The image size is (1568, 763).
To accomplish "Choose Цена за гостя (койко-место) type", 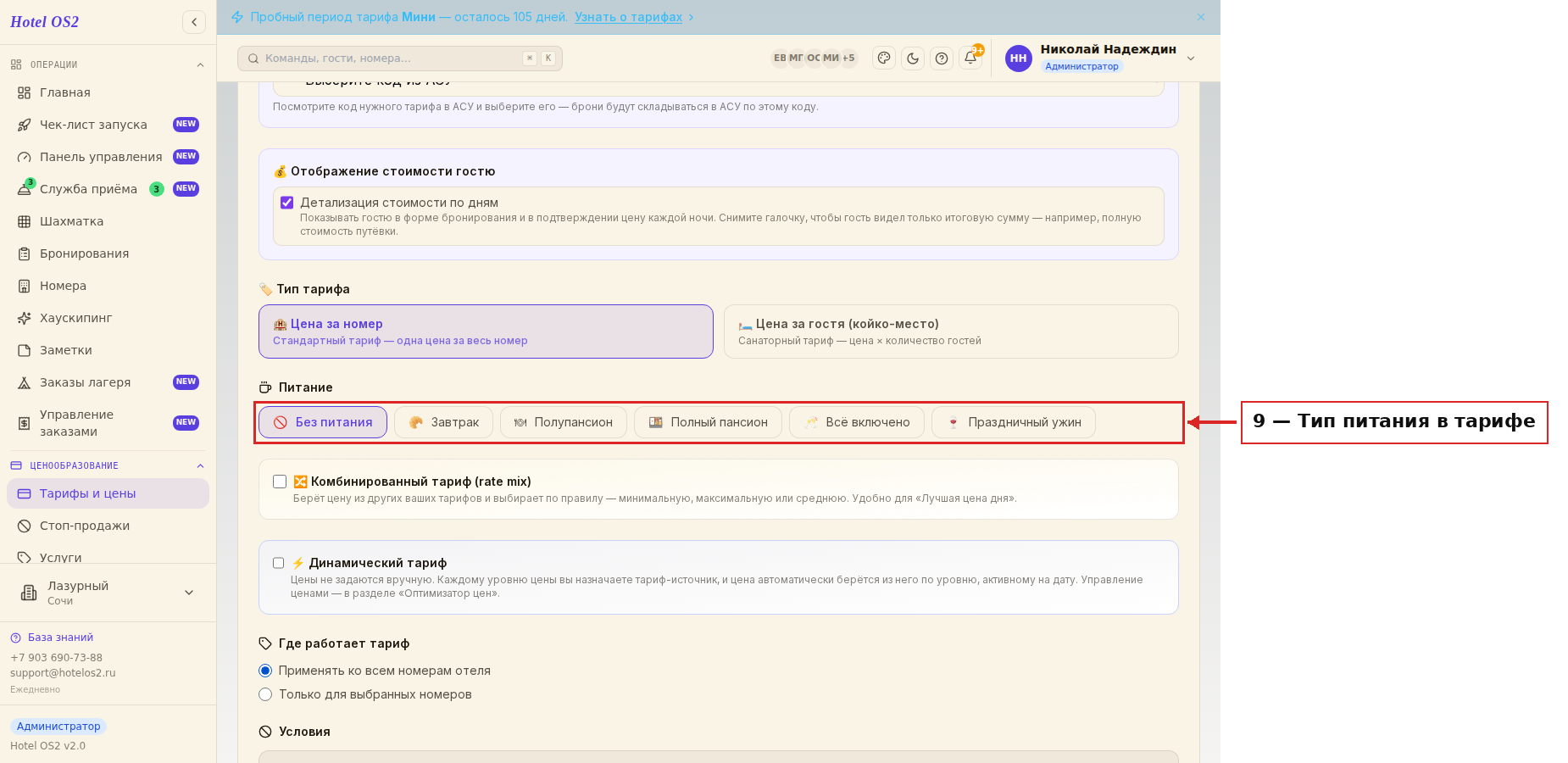I will coord(951,331).
